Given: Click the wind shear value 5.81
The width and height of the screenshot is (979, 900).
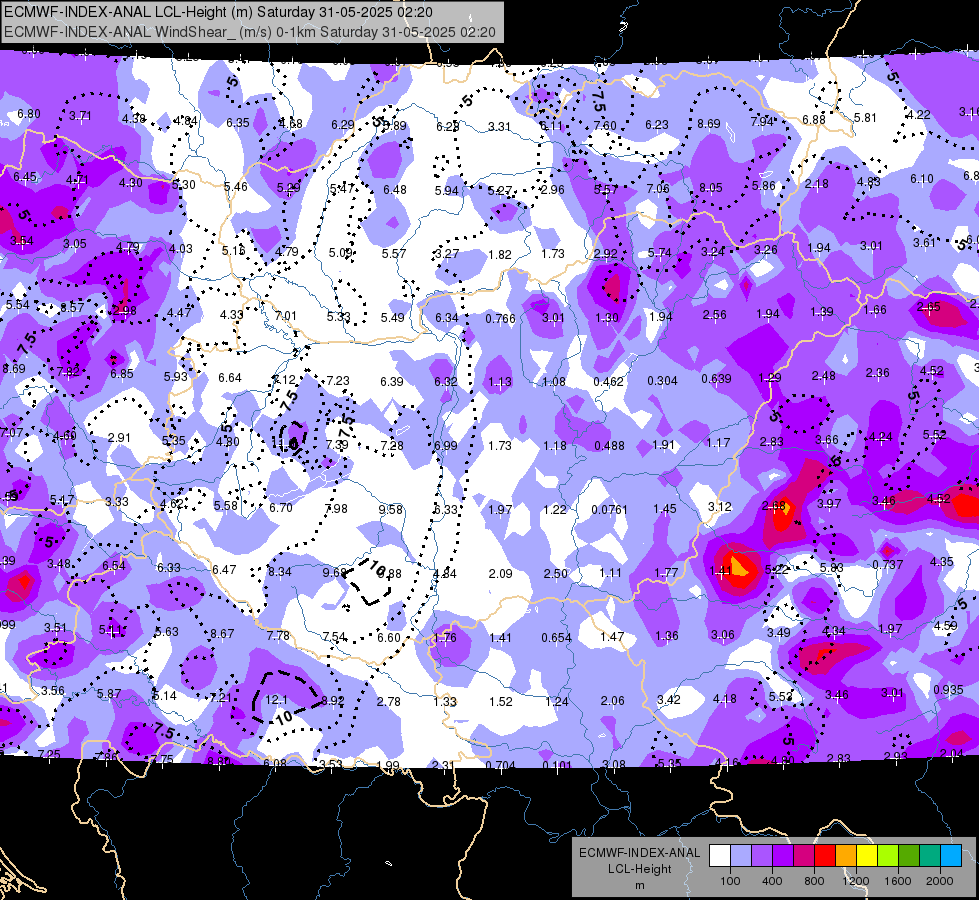Looking at the screenshot, I should pyautogui.click(x=865, y=117).
